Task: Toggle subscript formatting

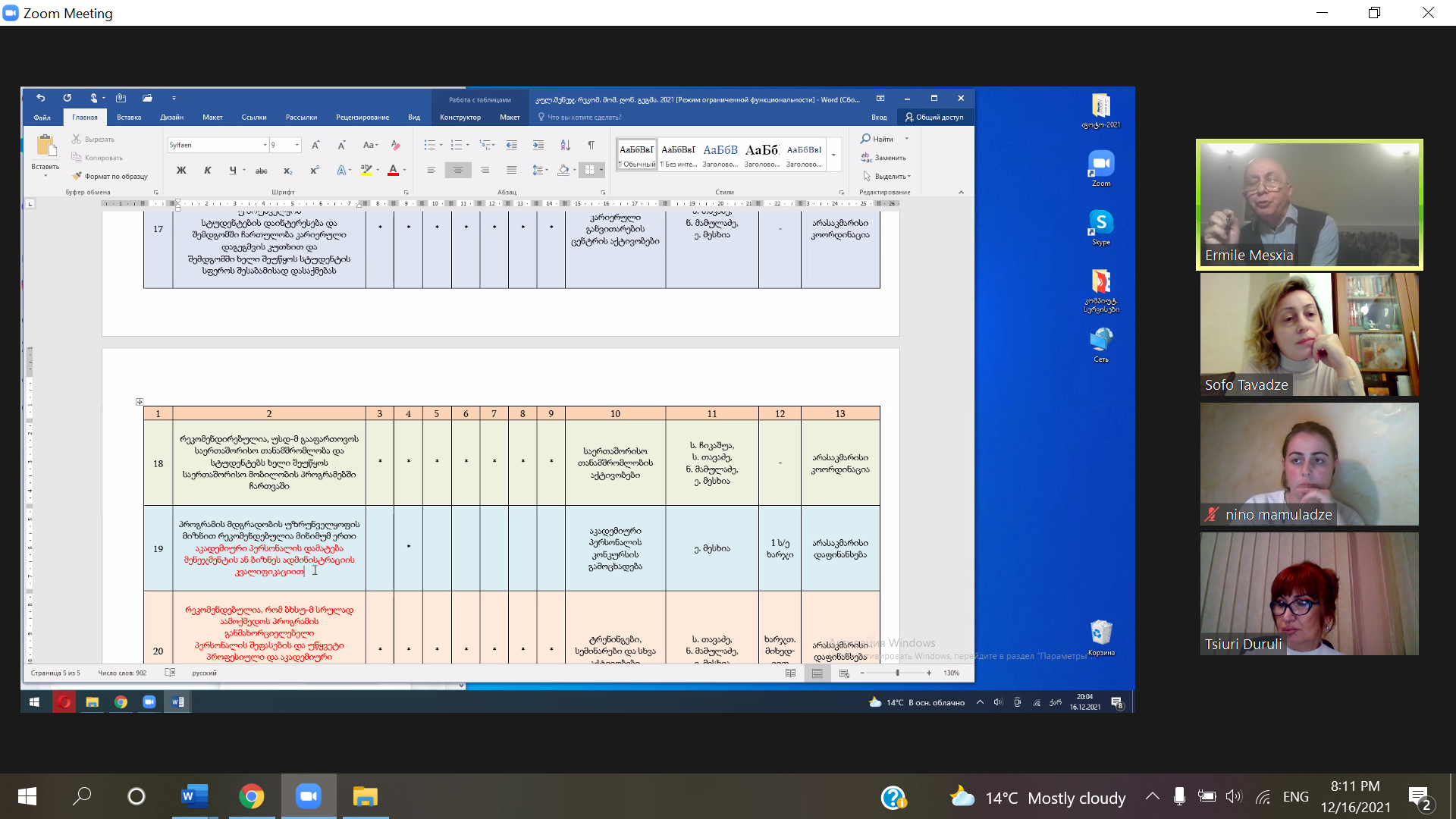Action: [x=287, y=171]
